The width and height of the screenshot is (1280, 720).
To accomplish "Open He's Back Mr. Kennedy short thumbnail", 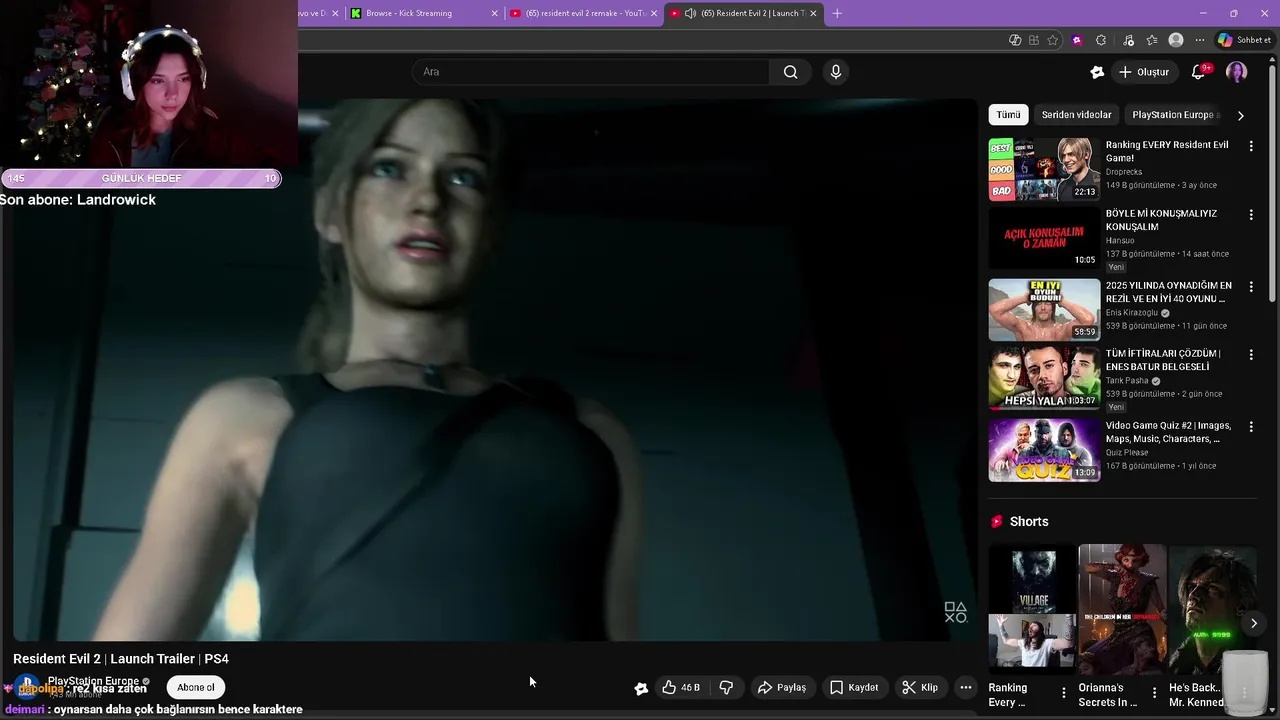I will 1212,608.
